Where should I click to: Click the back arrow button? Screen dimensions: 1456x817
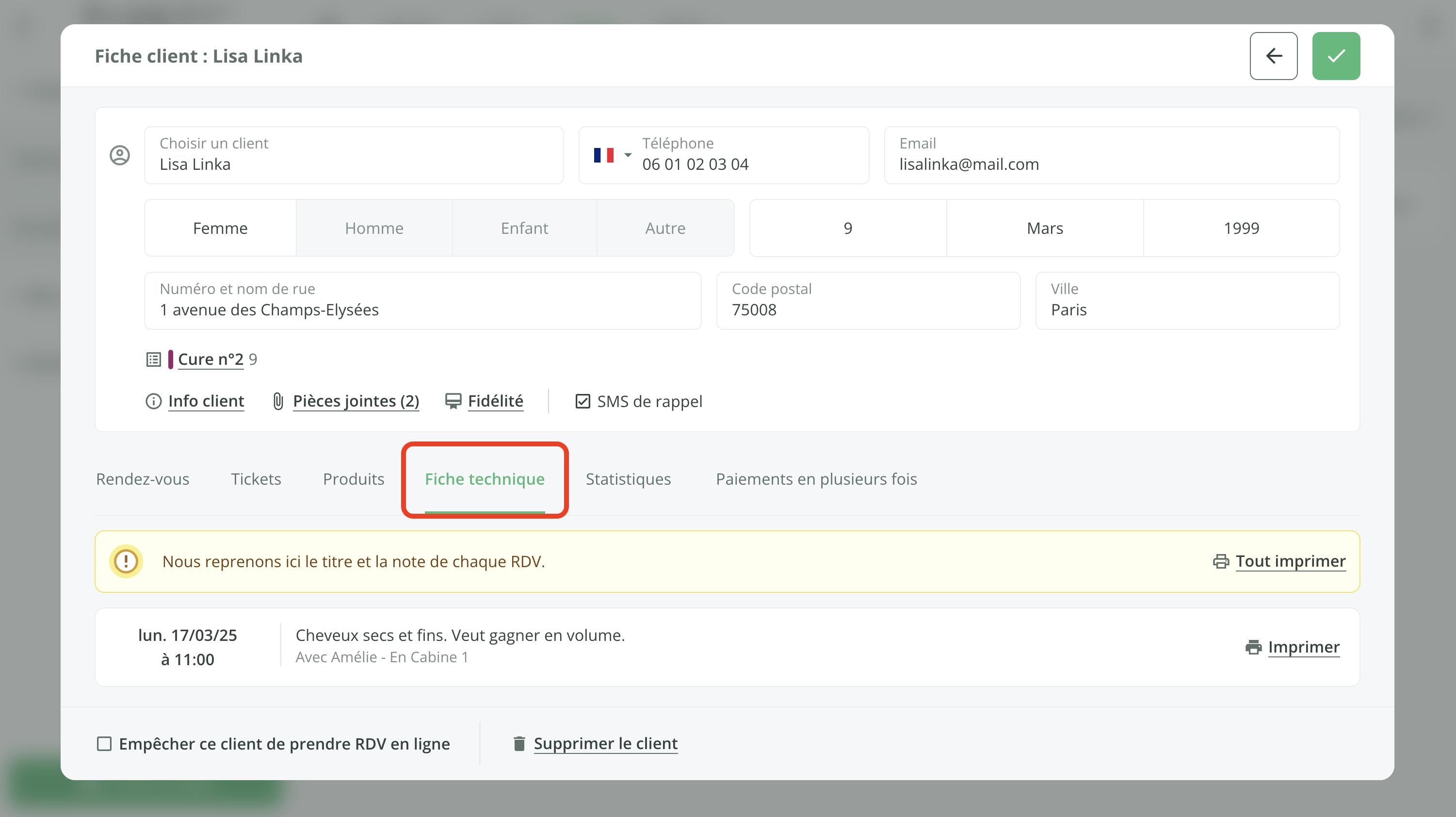click(x=1273, y=56)
